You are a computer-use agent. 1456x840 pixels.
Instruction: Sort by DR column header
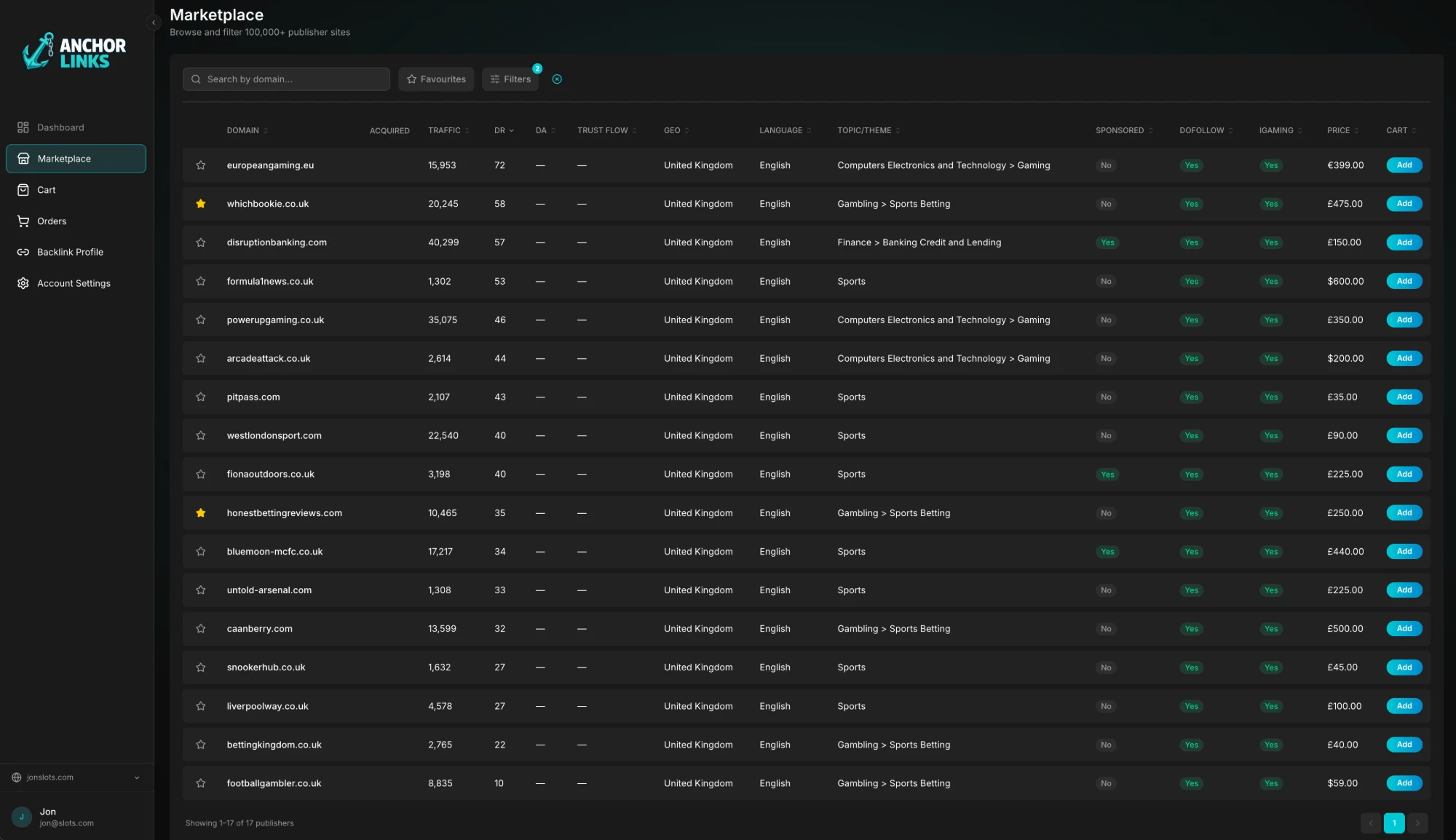504,131
